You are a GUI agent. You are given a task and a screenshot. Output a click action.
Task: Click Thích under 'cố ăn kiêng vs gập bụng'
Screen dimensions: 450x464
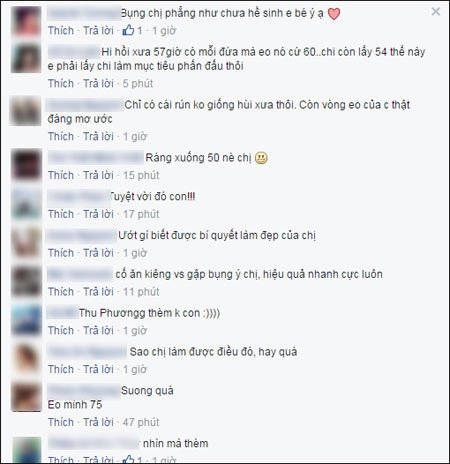click(61, 292)
